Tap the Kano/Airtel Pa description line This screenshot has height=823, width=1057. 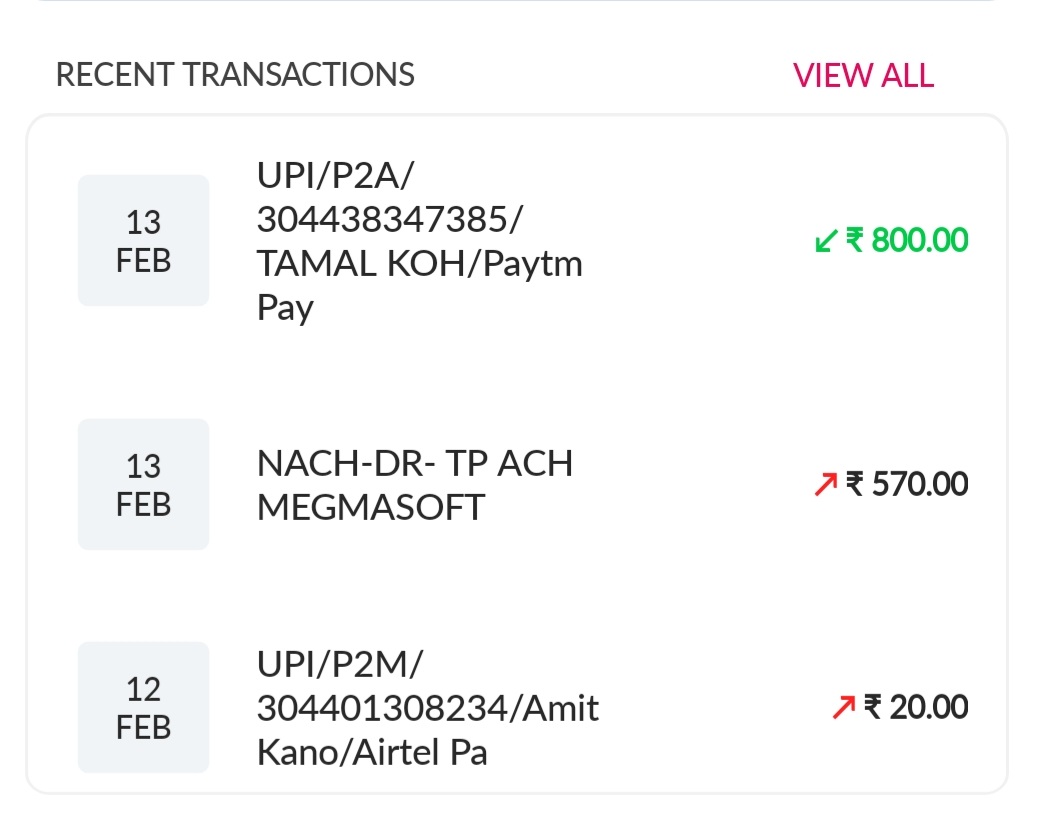(371, 751)
